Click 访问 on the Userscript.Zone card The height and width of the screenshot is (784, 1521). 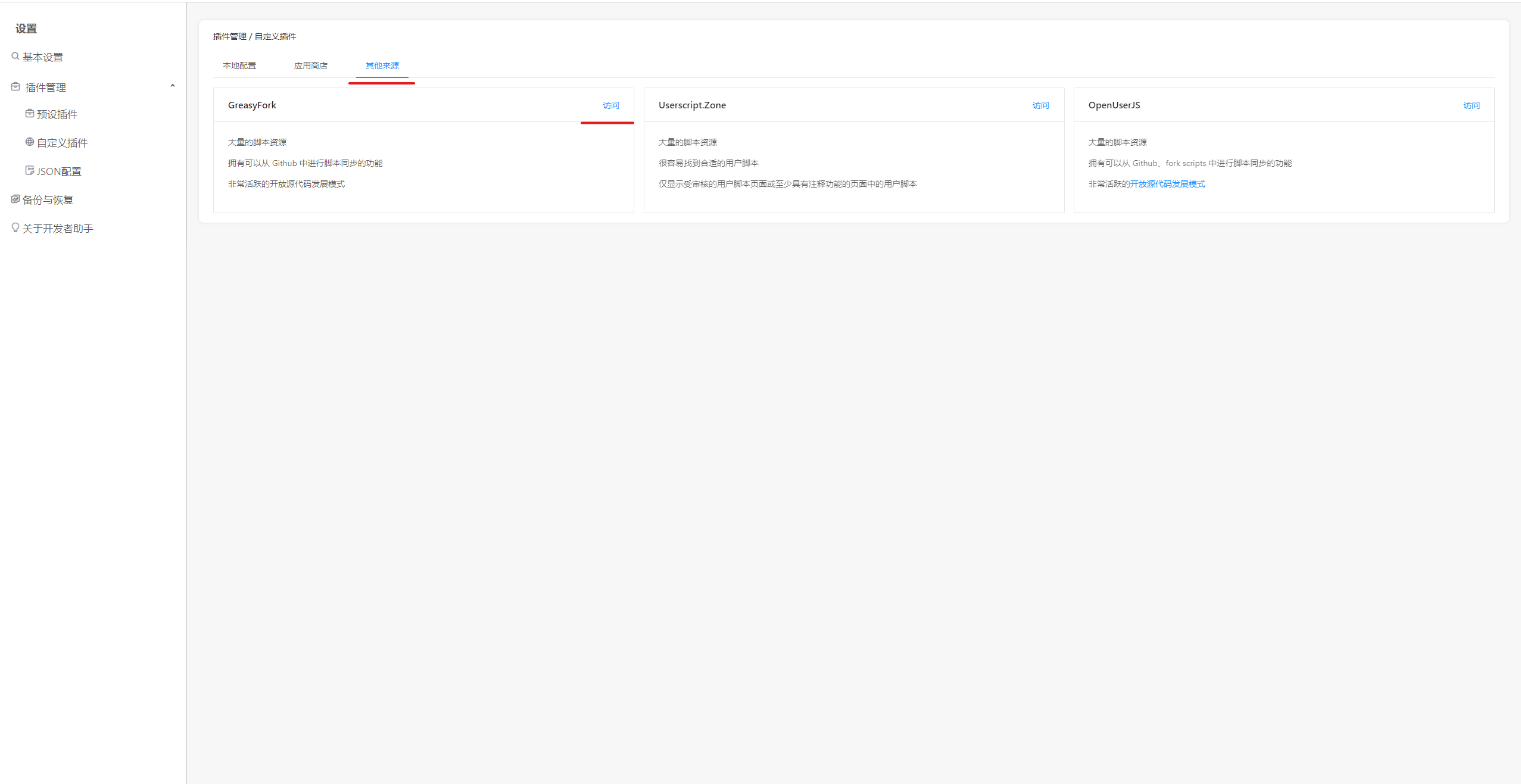[1040, 105]
